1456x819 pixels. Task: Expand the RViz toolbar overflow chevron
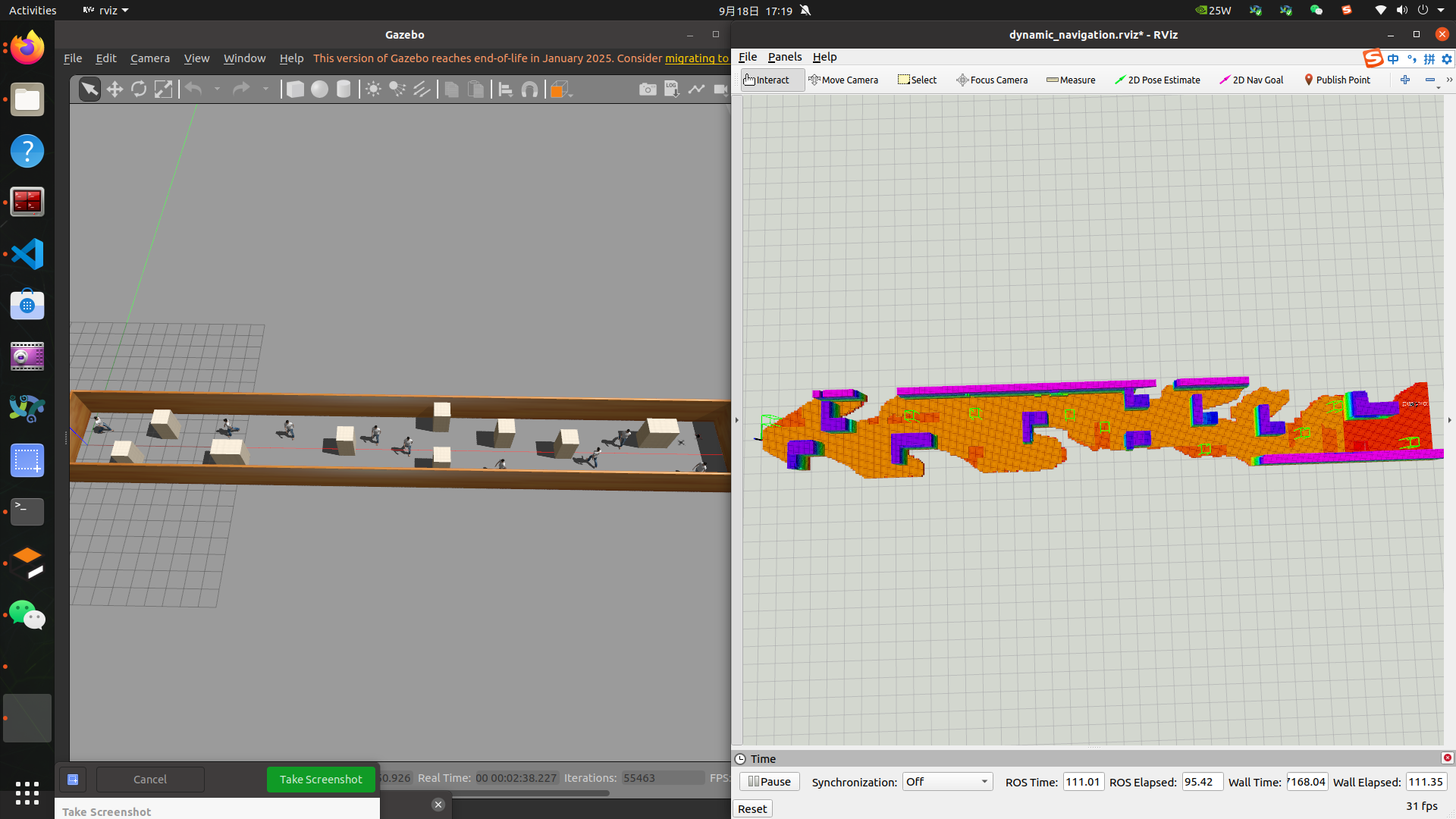[1449, 80]
